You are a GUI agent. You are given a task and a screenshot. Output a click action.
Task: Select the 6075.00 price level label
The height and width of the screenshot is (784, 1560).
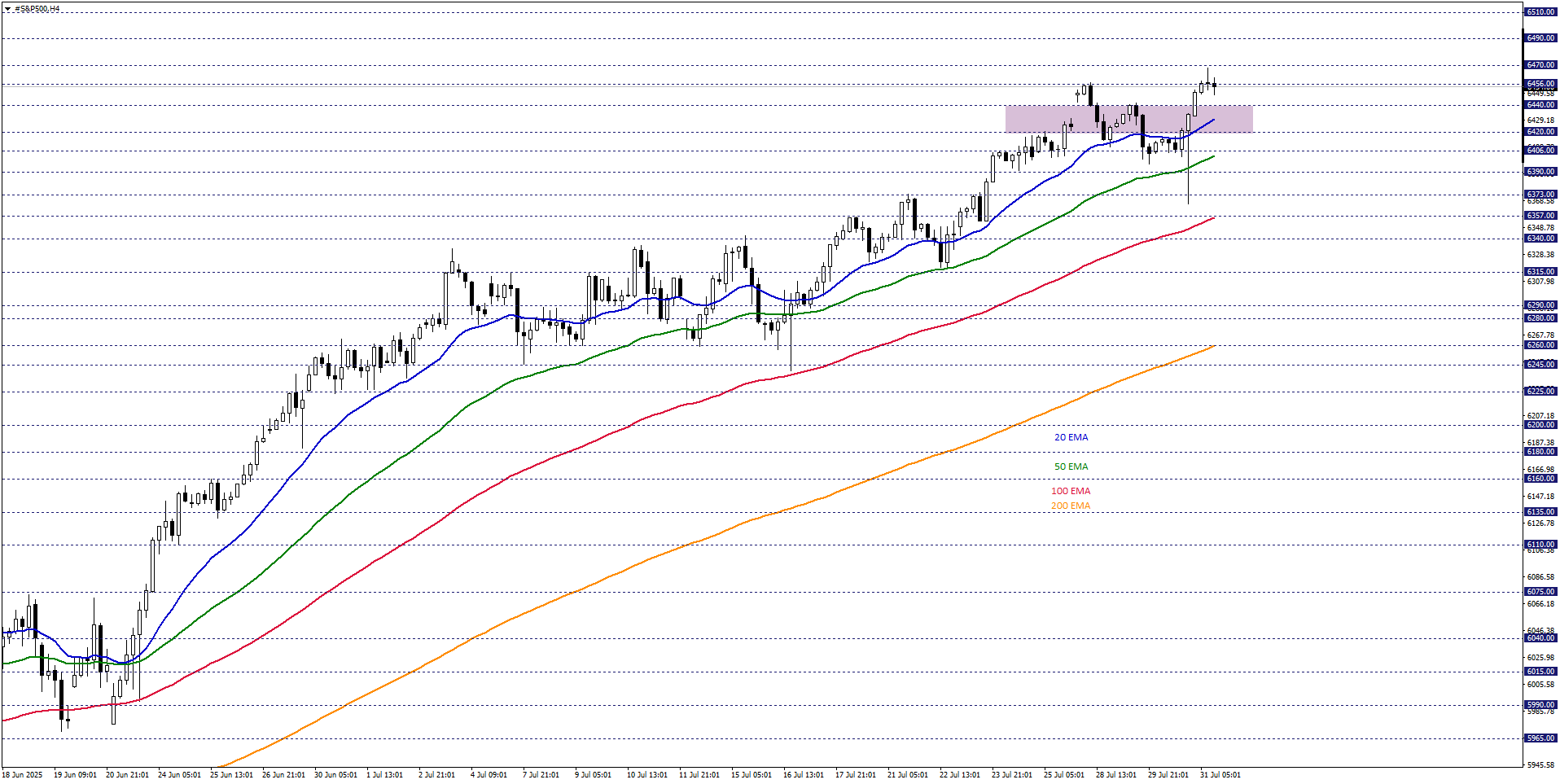tap(1540, 592)
